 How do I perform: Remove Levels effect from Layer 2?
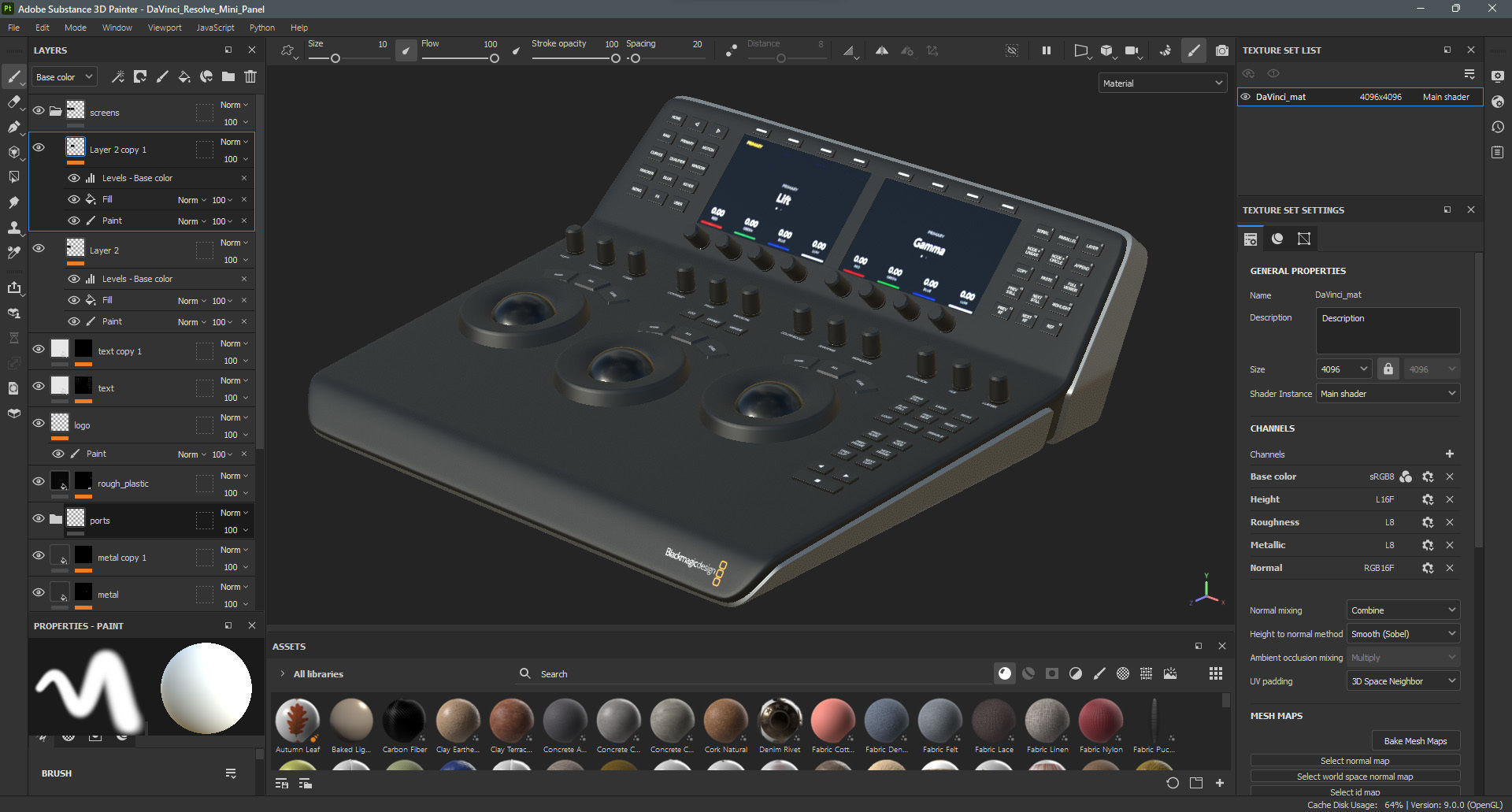coord(244,279)
